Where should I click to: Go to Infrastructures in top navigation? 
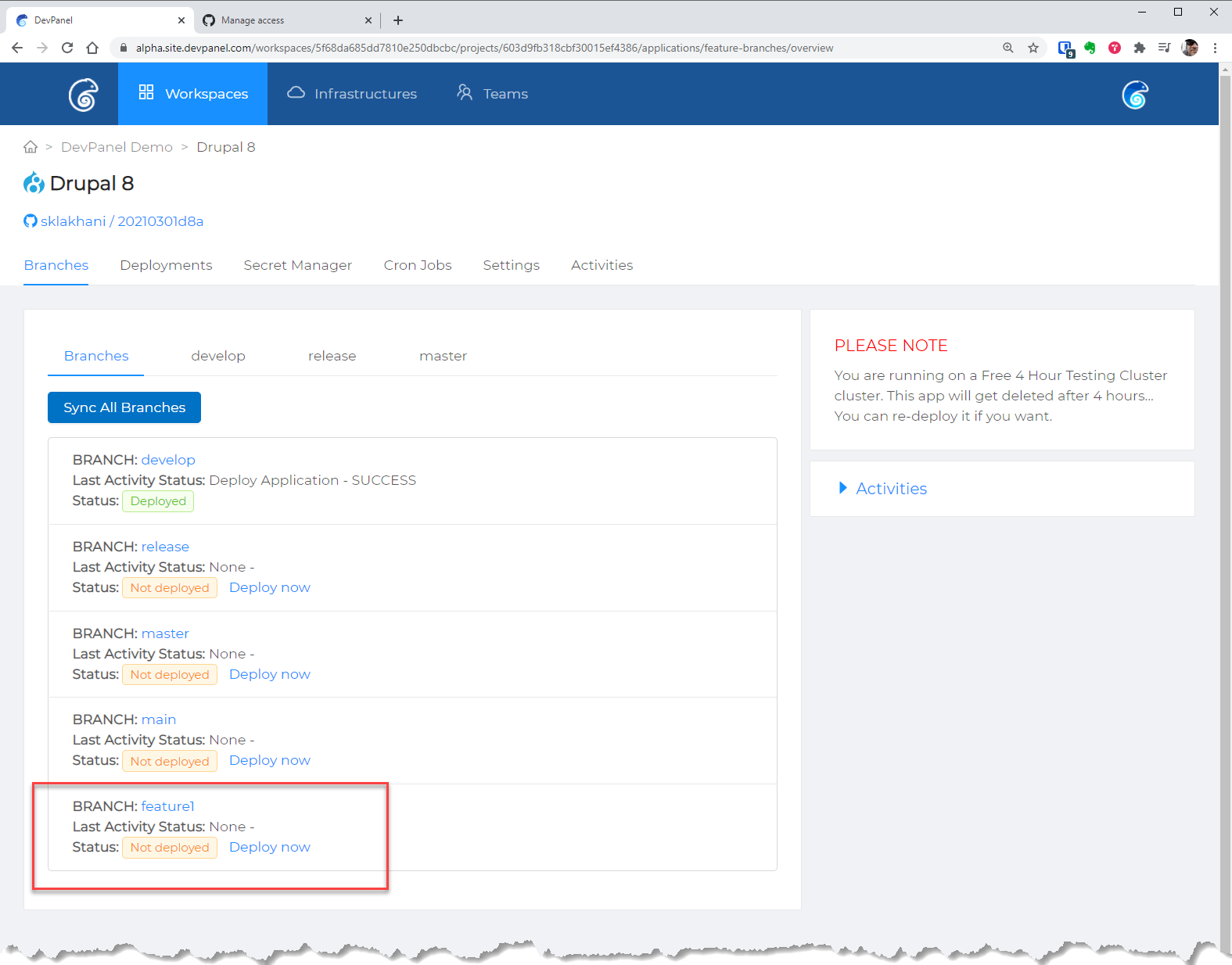tap(352, 94)
